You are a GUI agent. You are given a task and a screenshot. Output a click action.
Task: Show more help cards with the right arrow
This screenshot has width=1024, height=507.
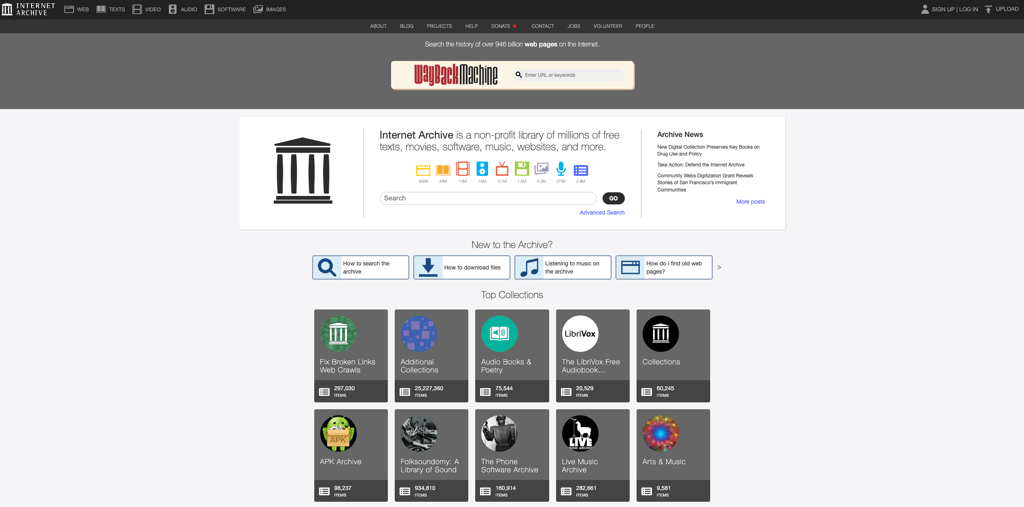pos(719,267)
